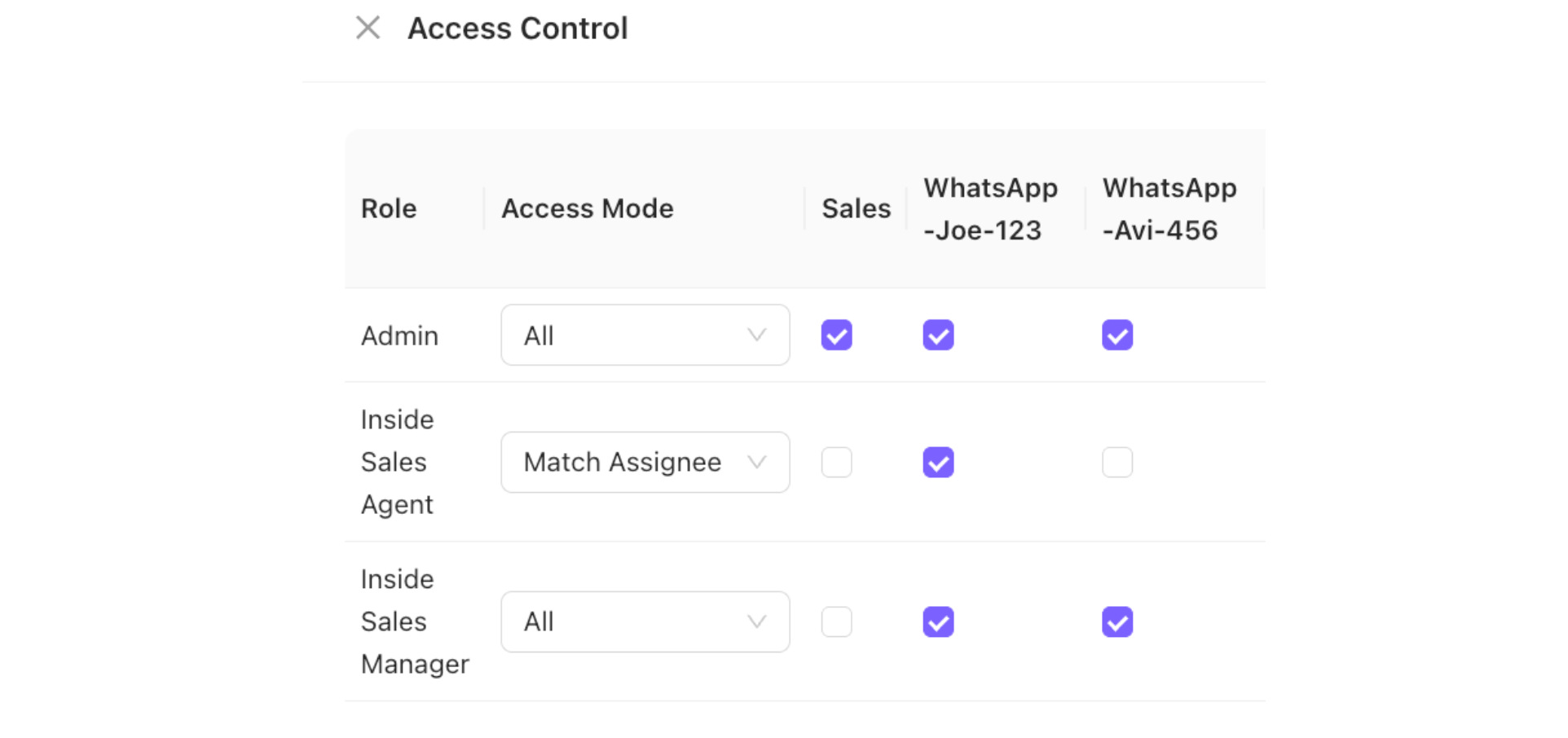The width and height of the screenshot is (1568, 738).
Task: Open the Admin access mode dropdown
Action: (x=645, y=335)
